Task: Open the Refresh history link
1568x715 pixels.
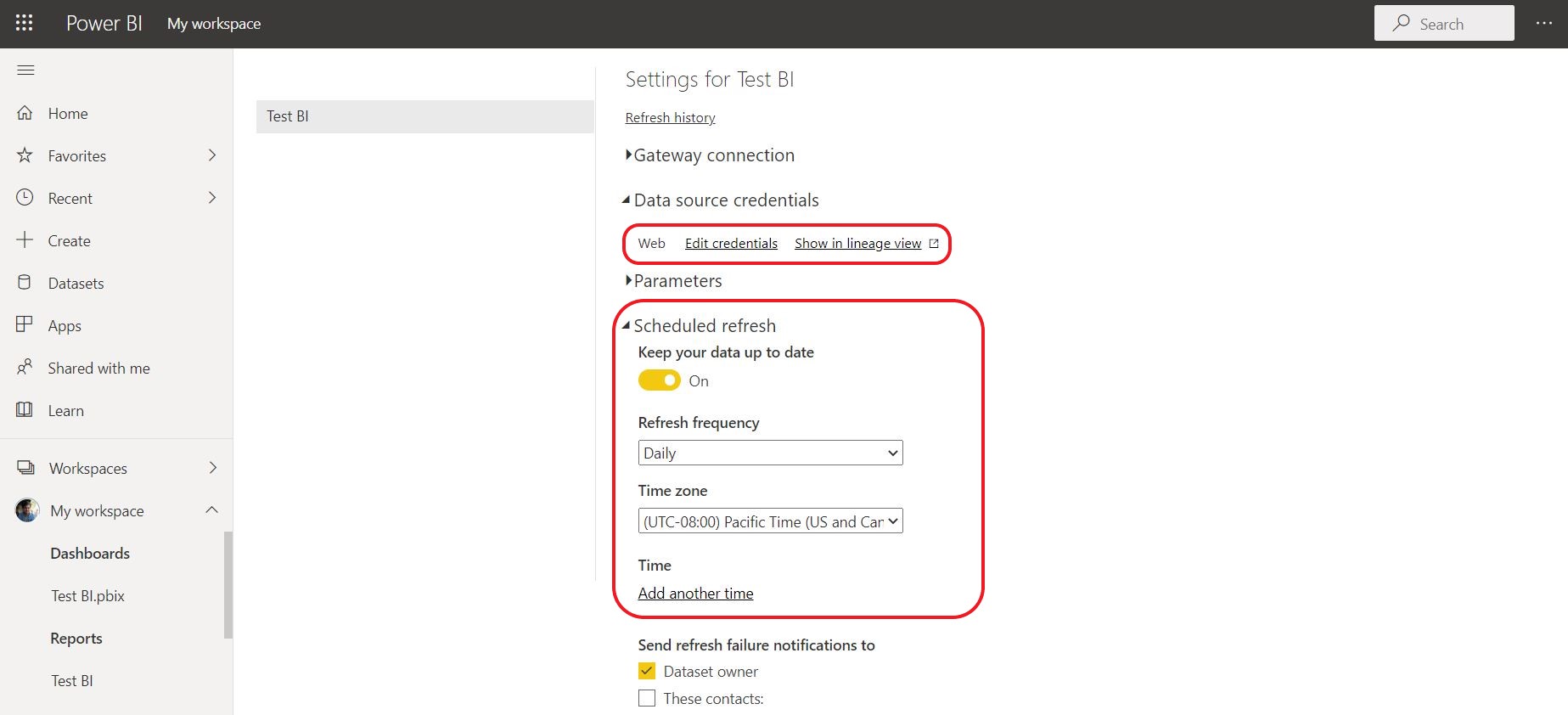Action: 670,117
